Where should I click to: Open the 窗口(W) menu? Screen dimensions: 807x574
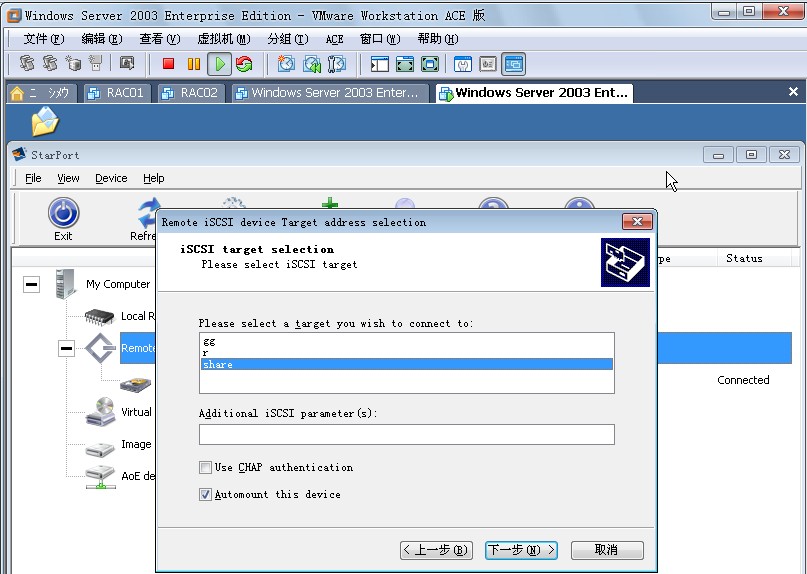380,39
